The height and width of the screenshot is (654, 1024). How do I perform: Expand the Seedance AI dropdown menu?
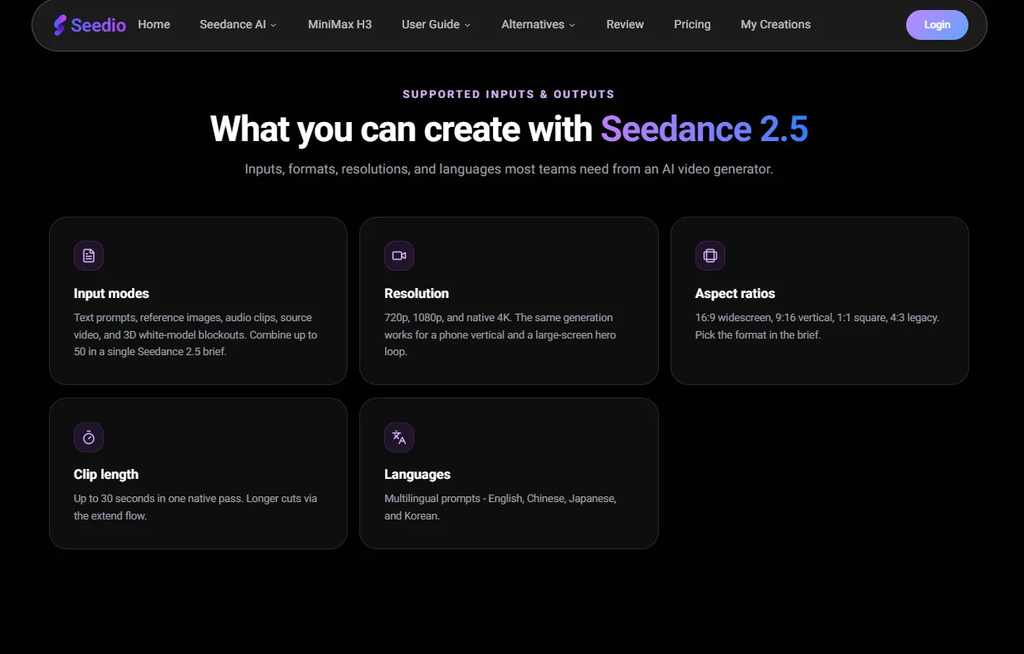238,25
